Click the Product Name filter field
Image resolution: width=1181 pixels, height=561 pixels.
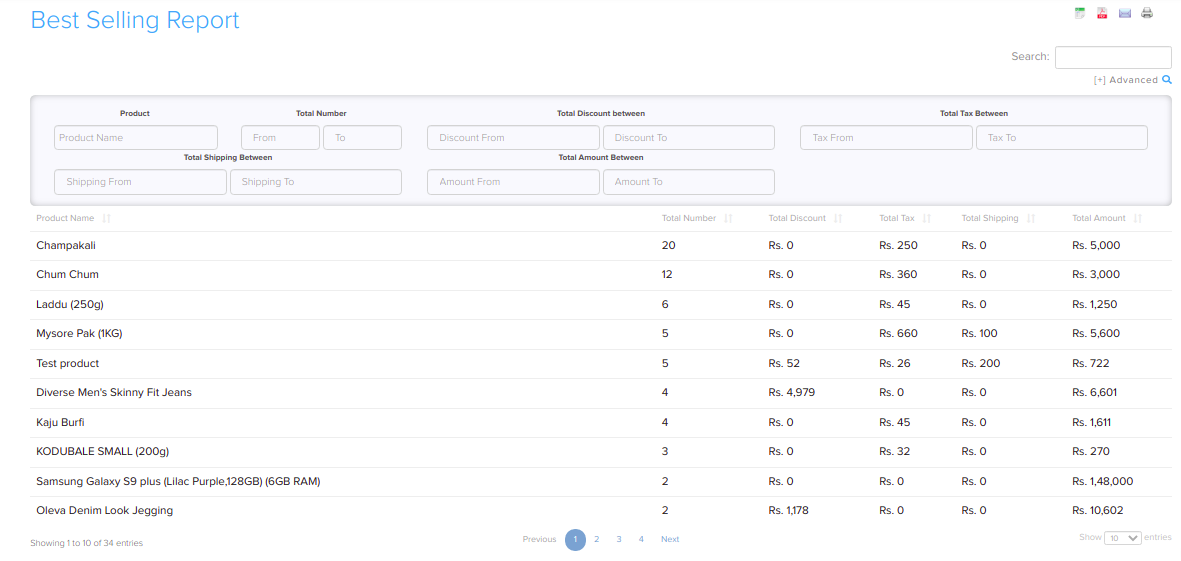click(x=136, y=138)
